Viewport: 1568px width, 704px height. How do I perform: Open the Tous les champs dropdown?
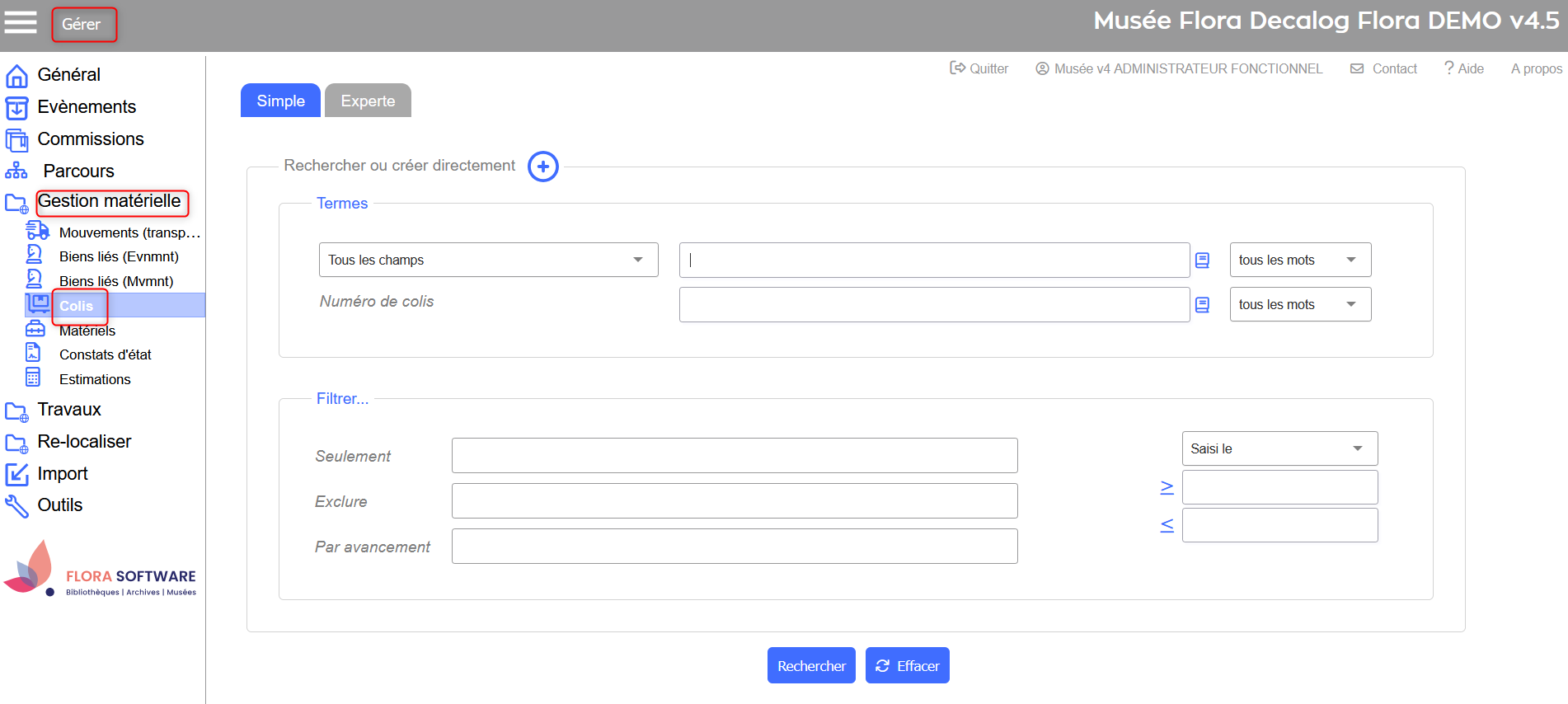coord(488,260)
